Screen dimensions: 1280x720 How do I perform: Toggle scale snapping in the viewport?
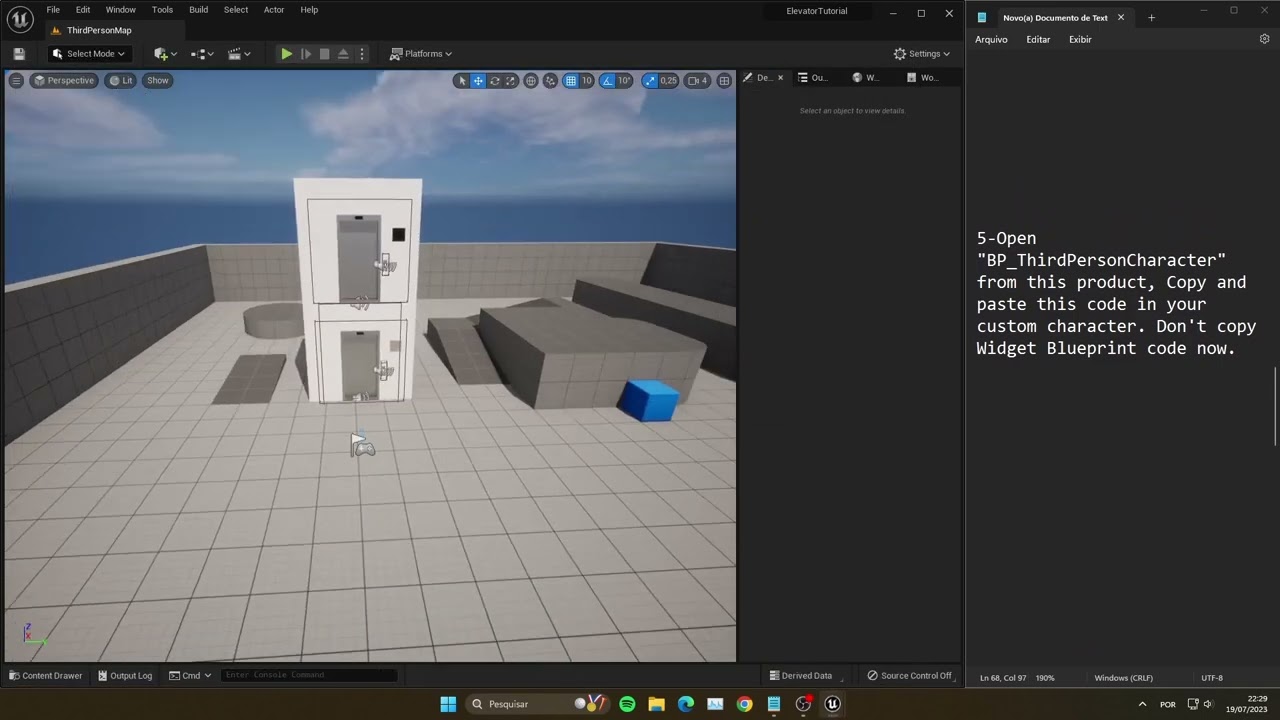coord(650,81)
